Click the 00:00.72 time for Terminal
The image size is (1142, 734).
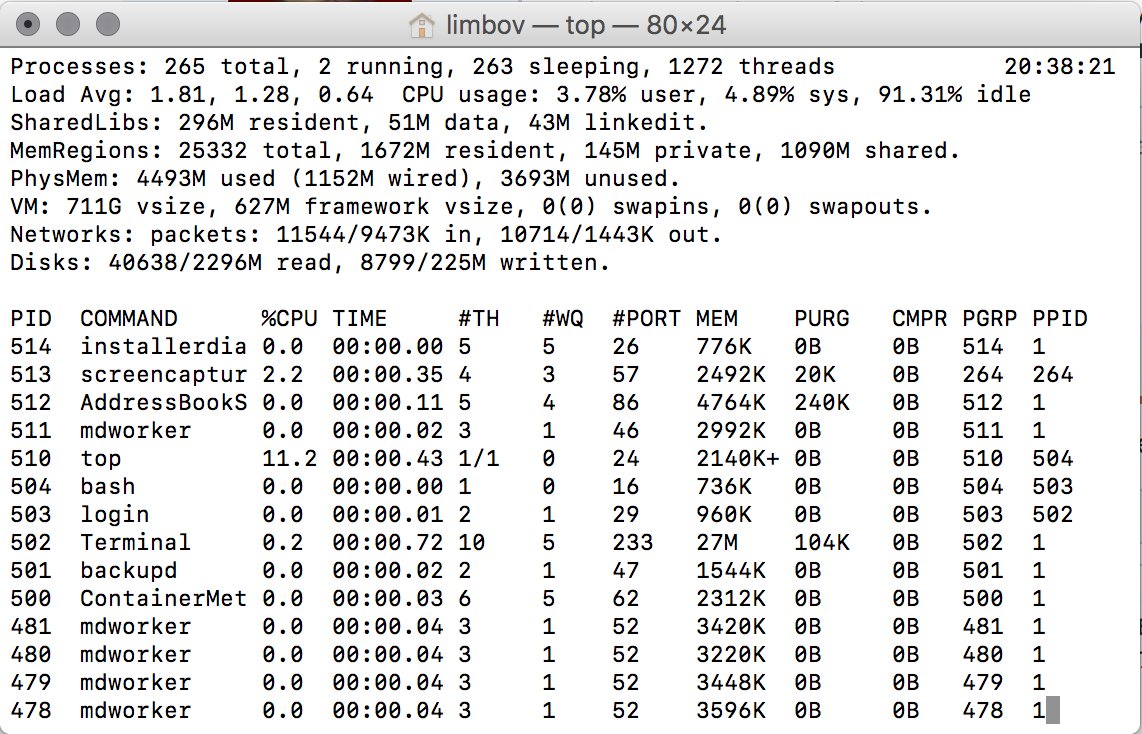(387, 542)
